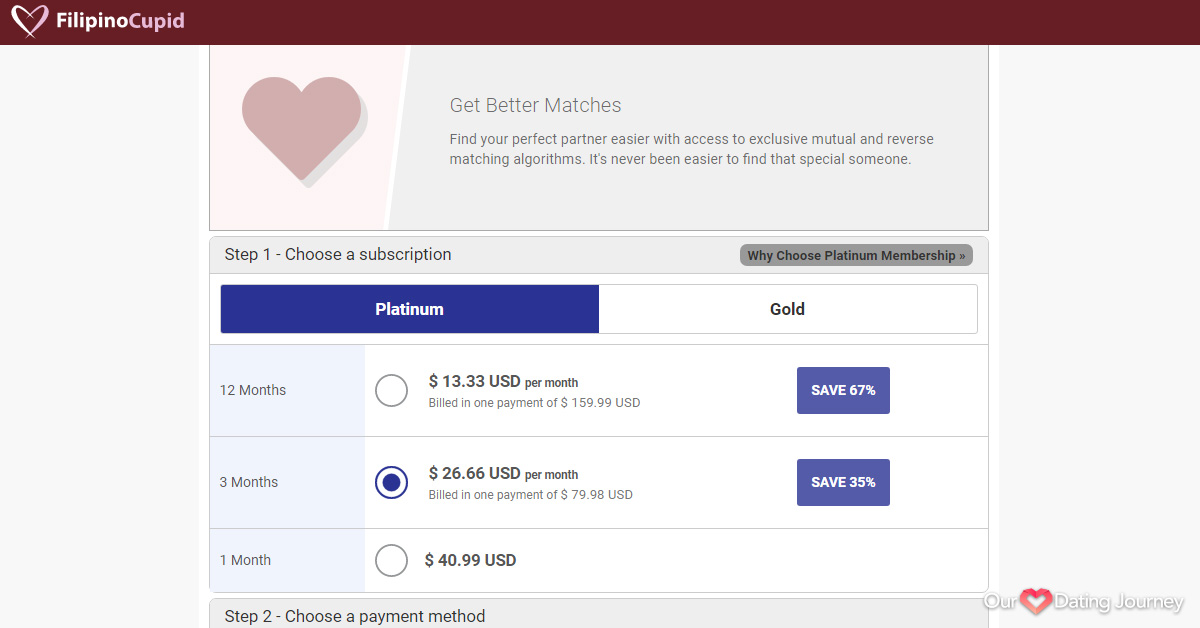1200x628 pixels.
Task: Click the $ 40.99 USD price
Action: click(470, 560)
